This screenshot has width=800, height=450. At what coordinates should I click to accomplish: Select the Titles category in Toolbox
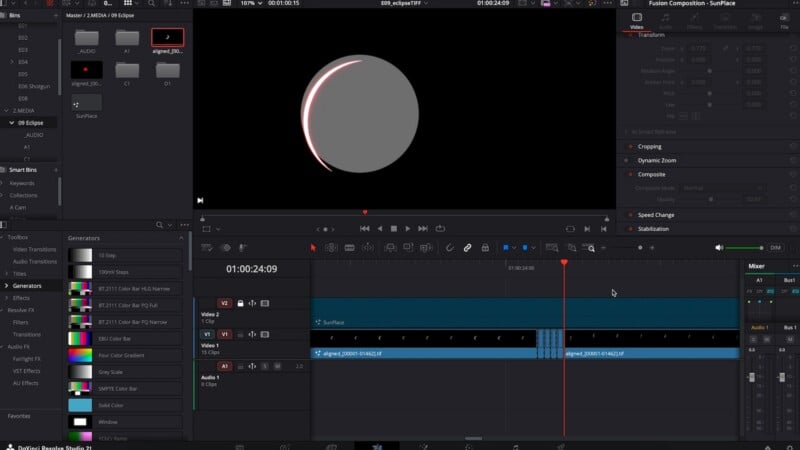pos(19,274)
